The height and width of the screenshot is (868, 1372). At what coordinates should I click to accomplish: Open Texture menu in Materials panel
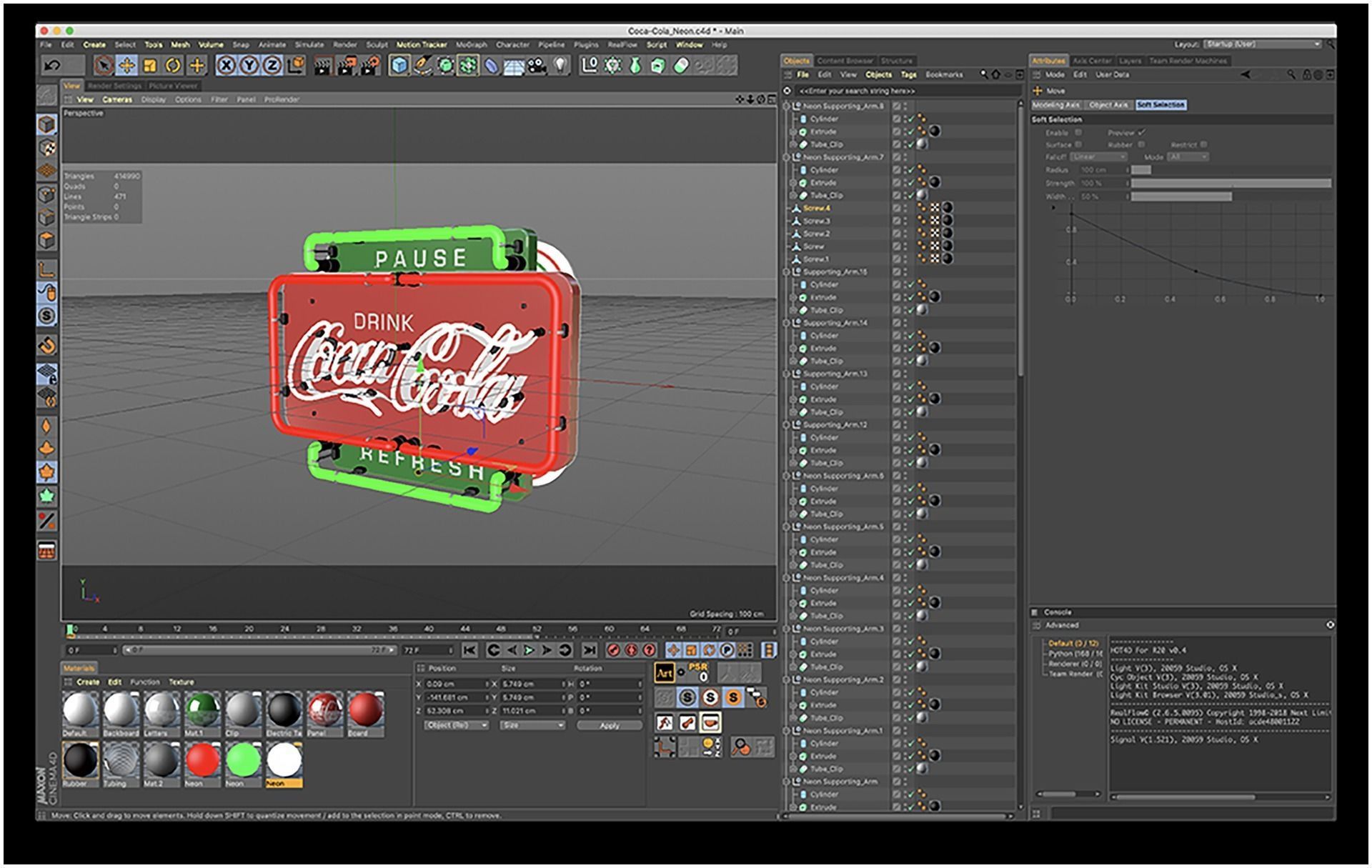[182, 682]
